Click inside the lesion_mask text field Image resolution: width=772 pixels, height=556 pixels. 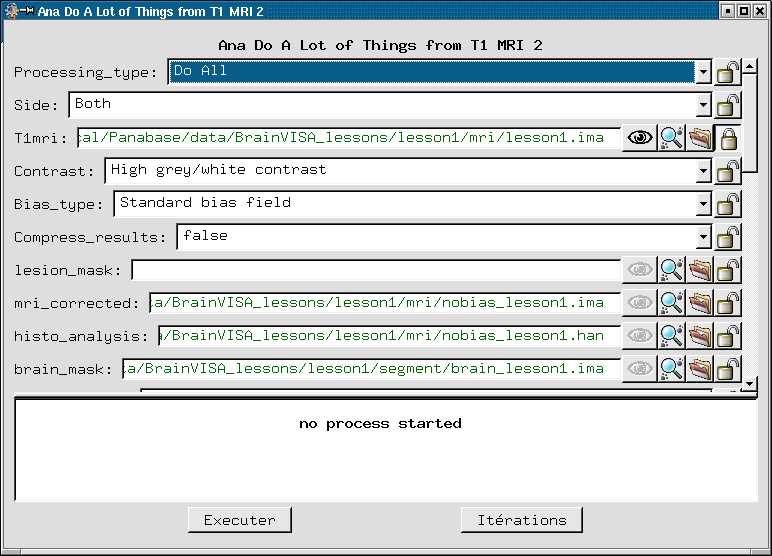(375, 270)
